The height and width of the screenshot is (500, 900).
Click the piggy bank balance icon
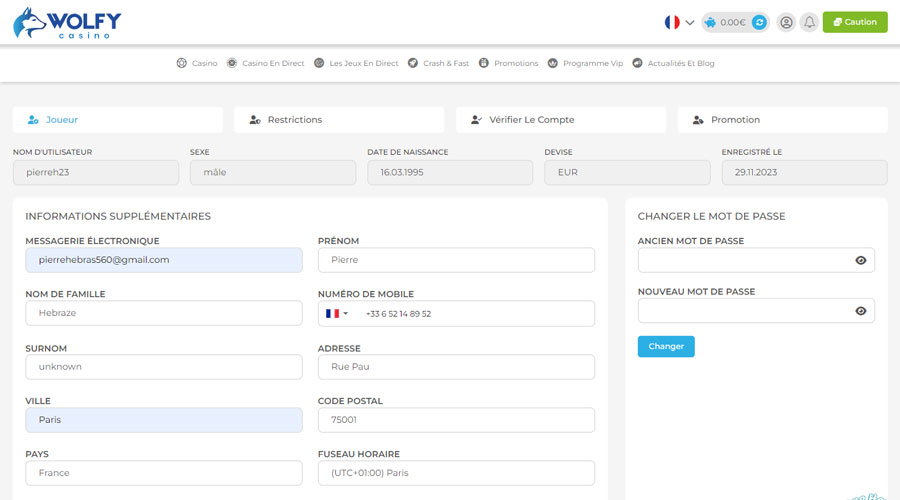(711, 22)
